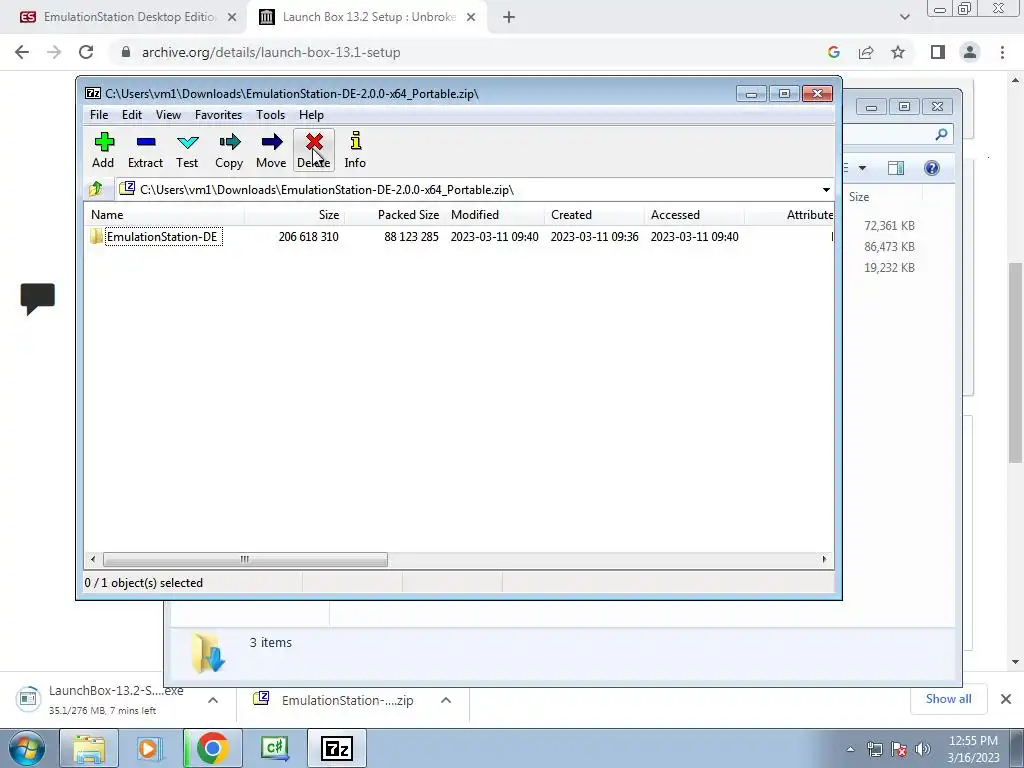Click the webpage vertical scrollbar thumb
Image resolution: width=1024 pixels, height=768 pixels.
click(x=1015, y=362)
